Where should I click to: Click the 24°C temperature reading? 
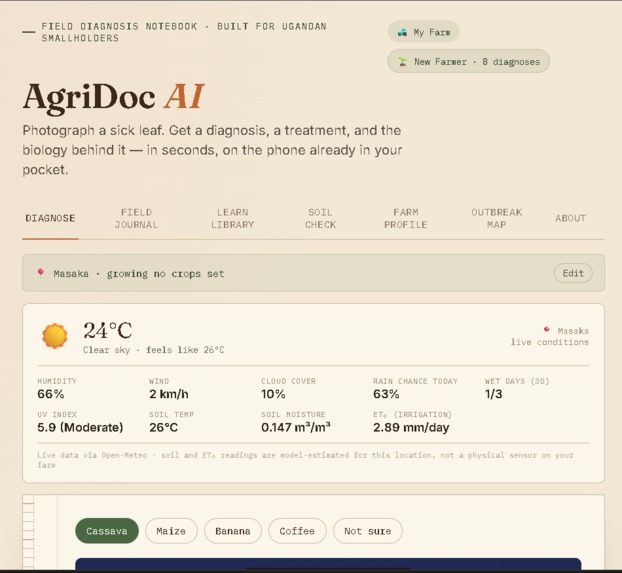[x=108, y=331]
